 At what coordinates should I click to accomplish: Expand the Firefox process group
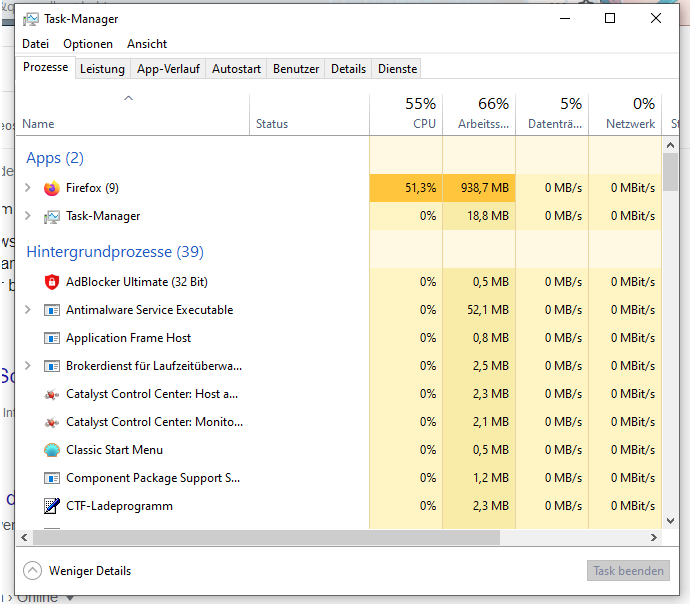[28, 188]
